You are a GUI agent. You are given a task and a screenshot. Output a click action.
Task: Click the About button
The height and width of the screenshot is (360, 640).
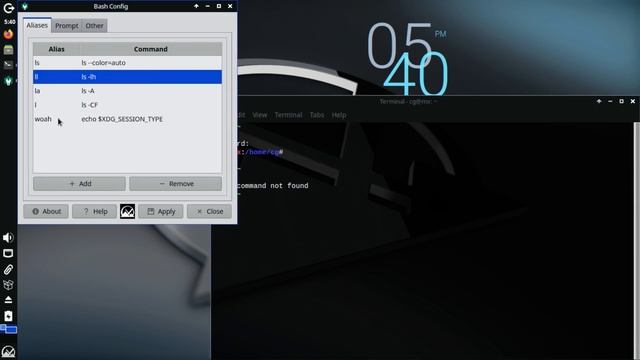[46, 211]
